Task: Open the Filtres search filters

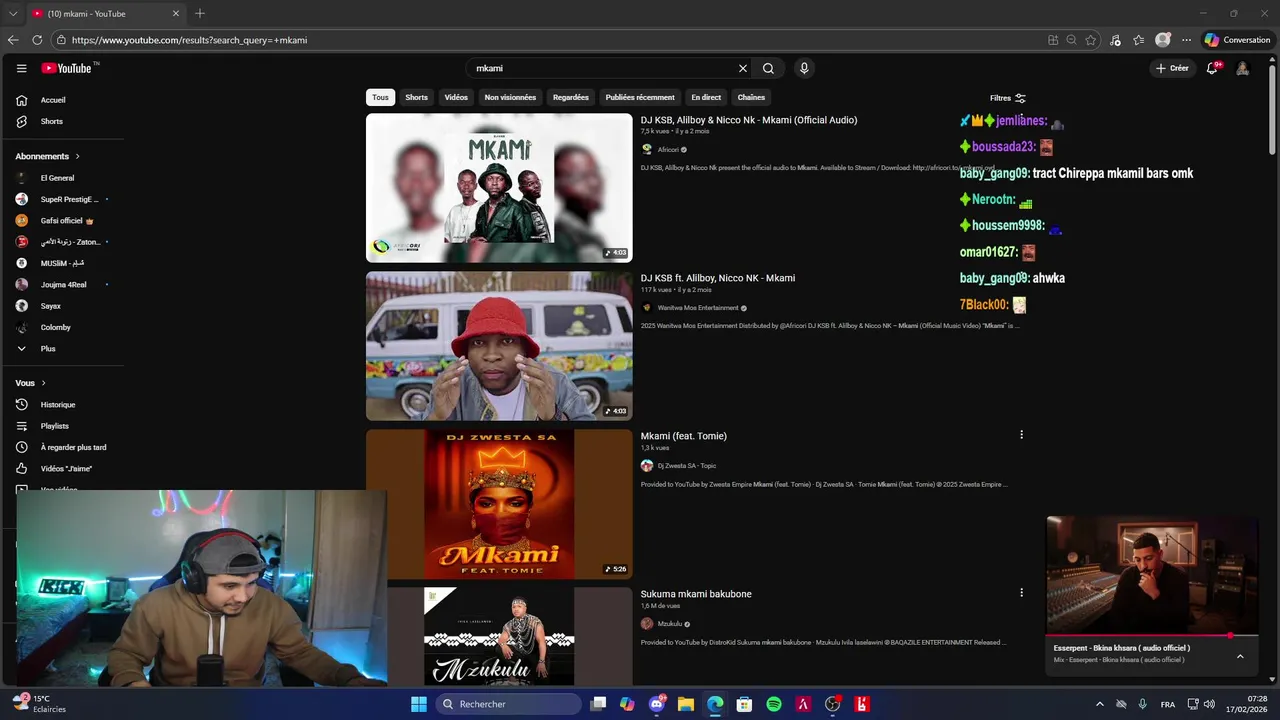Action: click(x=1007, y=98)
